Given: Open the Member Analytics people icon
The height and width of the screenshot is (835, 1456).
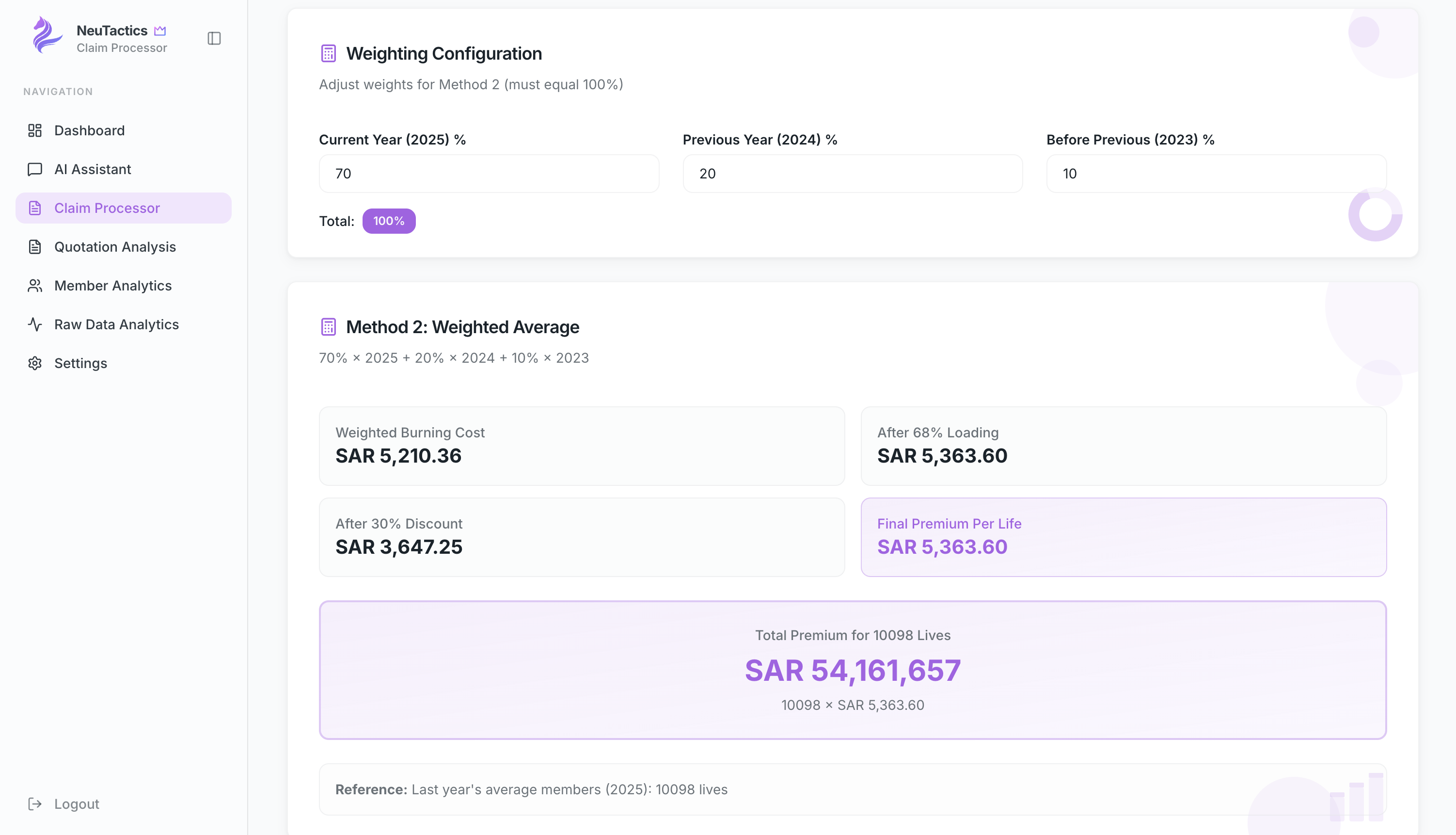Looking at the screenshot, I should pyautogui.click(x=34, y=286).
